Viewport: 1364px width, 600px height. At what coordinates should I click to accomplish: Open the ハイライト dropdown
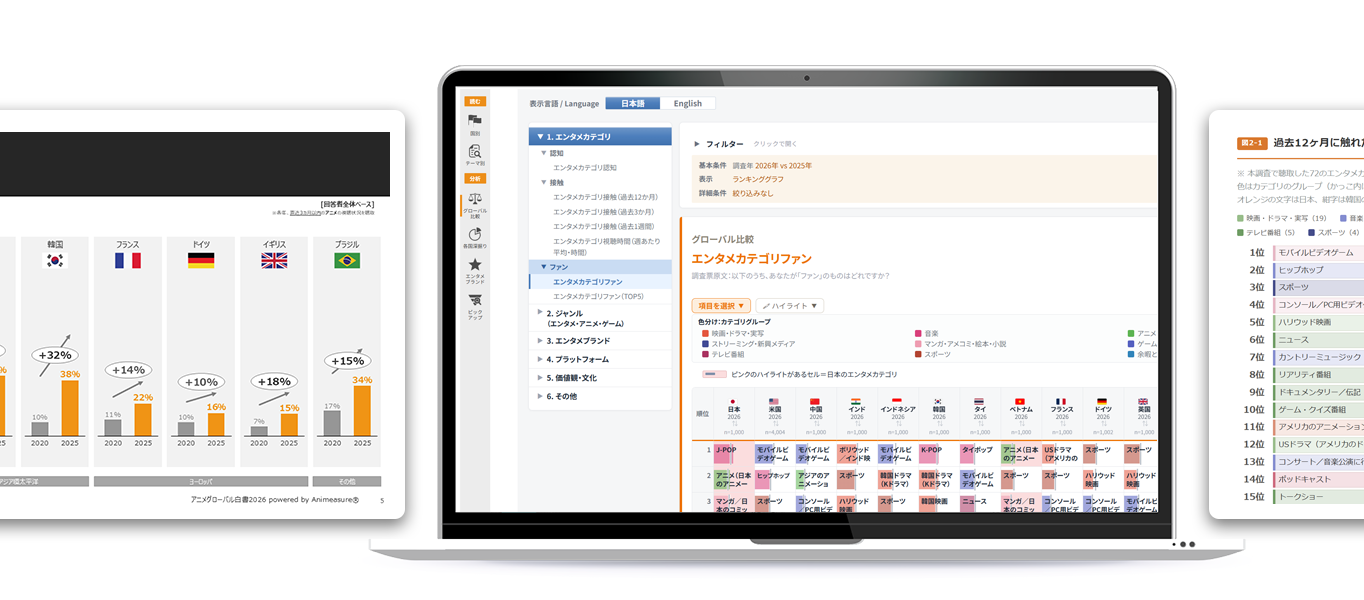click(x=790, y=306)
